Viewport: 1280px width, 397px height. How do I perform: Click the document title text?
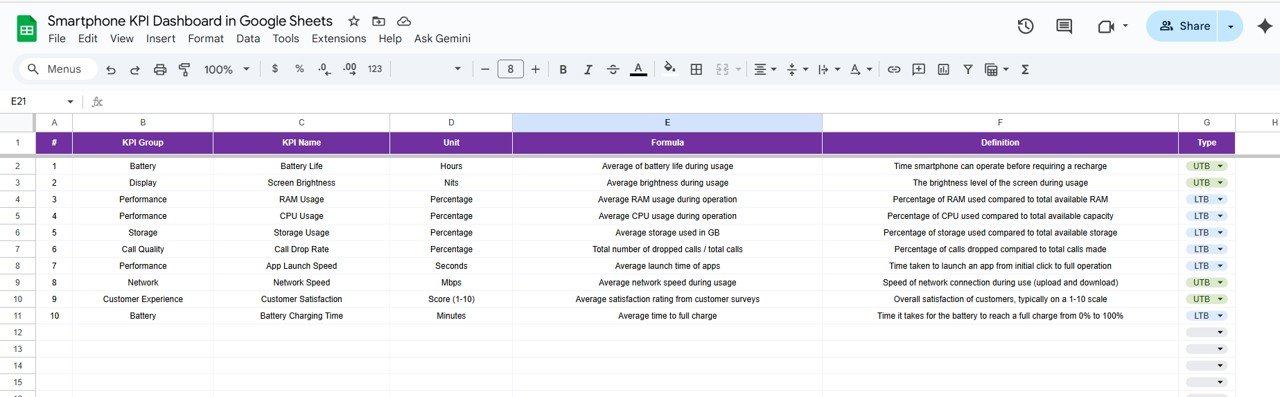(x=190, y=21)
